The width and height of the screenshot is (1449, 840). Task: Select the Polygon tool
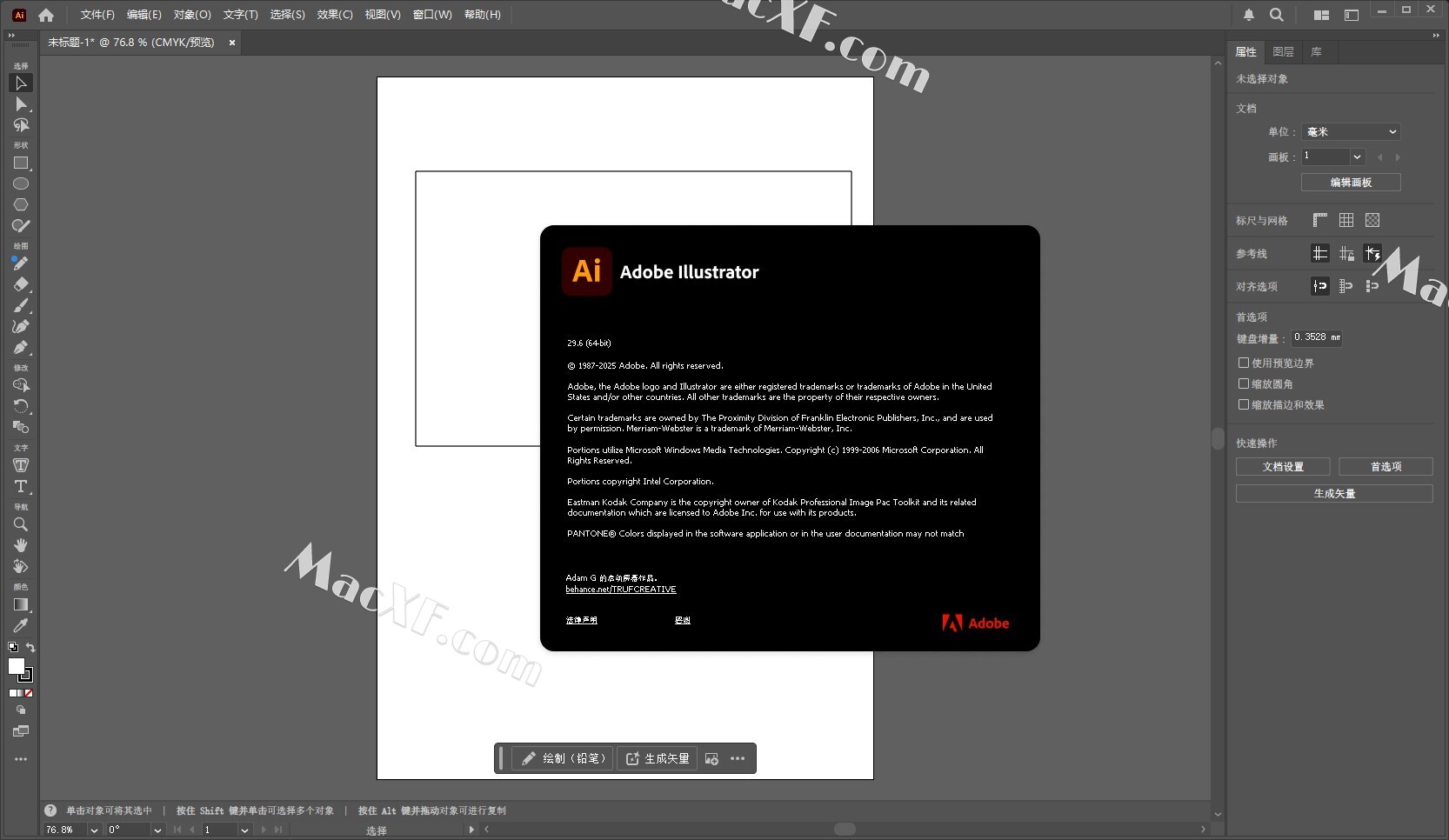(21, 205)
